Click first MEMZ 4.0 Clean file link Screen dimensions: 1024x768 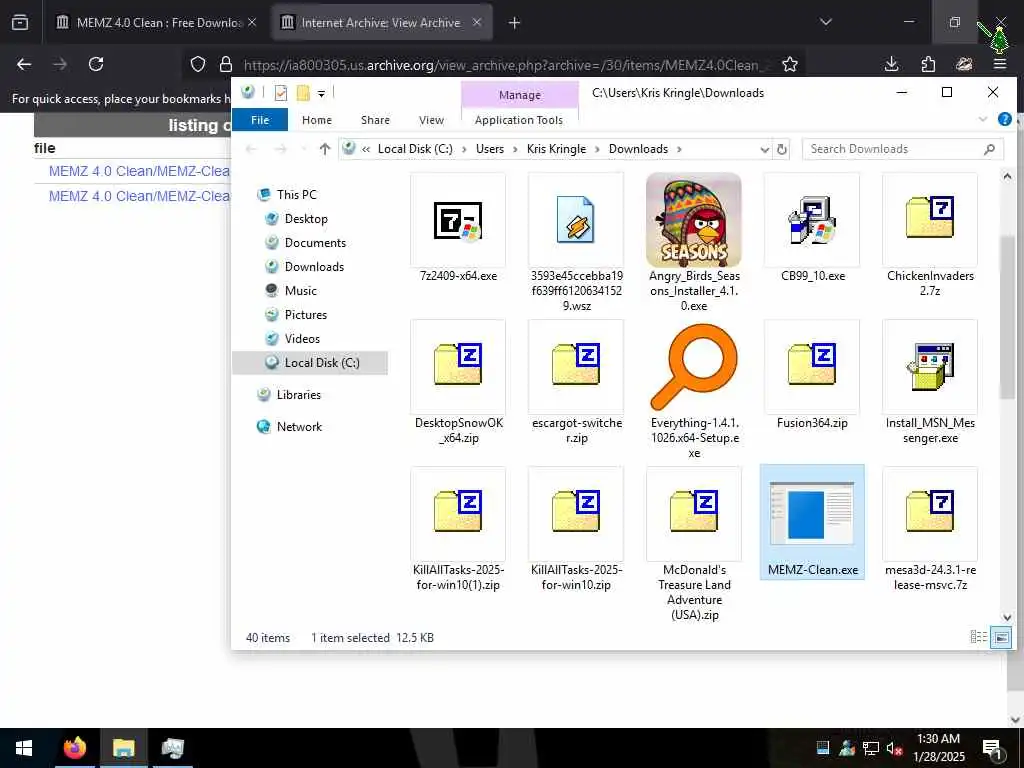point(139,171)
